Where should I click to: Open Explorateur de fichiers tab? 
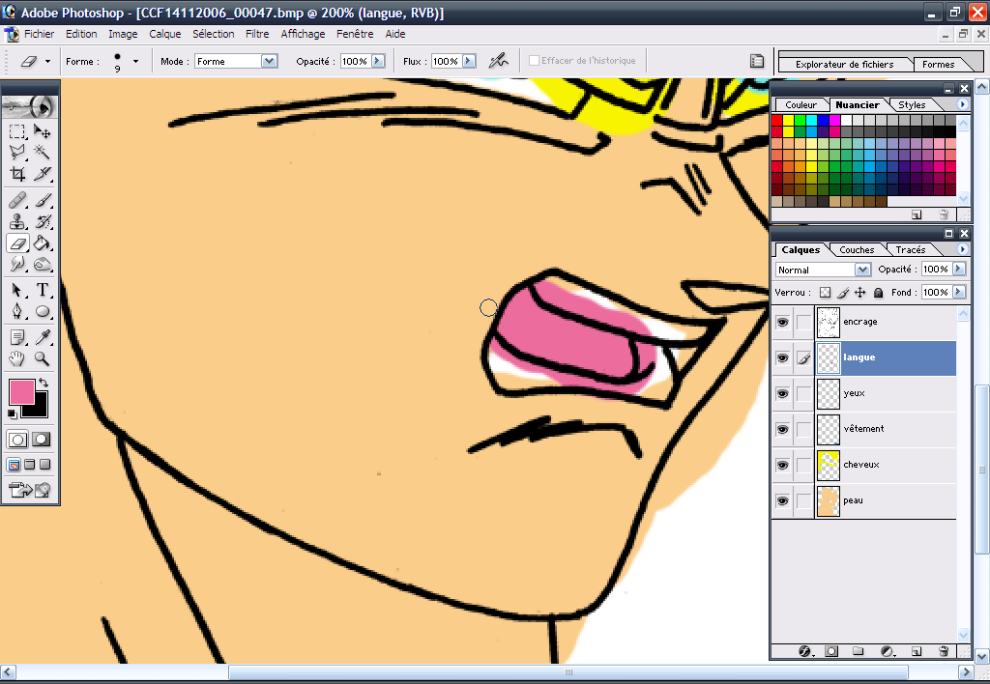(844, 64)
